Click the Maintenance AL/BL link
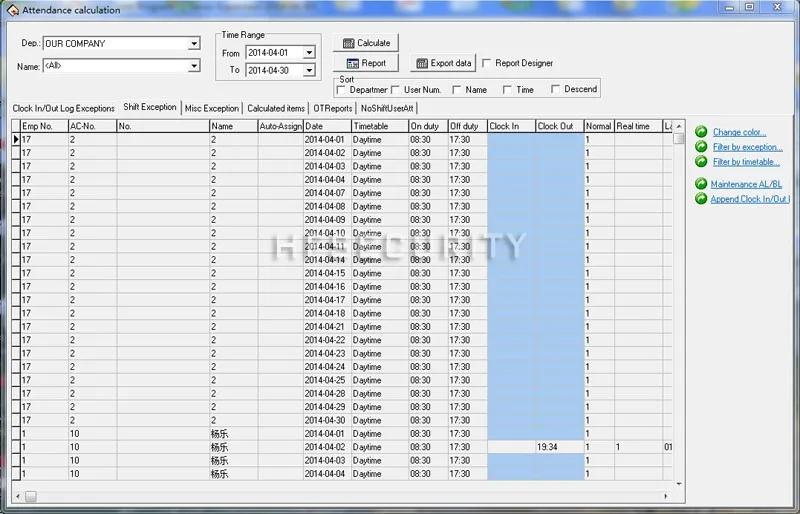Screen dimensions: 800x514 pyautogui.click(x=746, y=184)
